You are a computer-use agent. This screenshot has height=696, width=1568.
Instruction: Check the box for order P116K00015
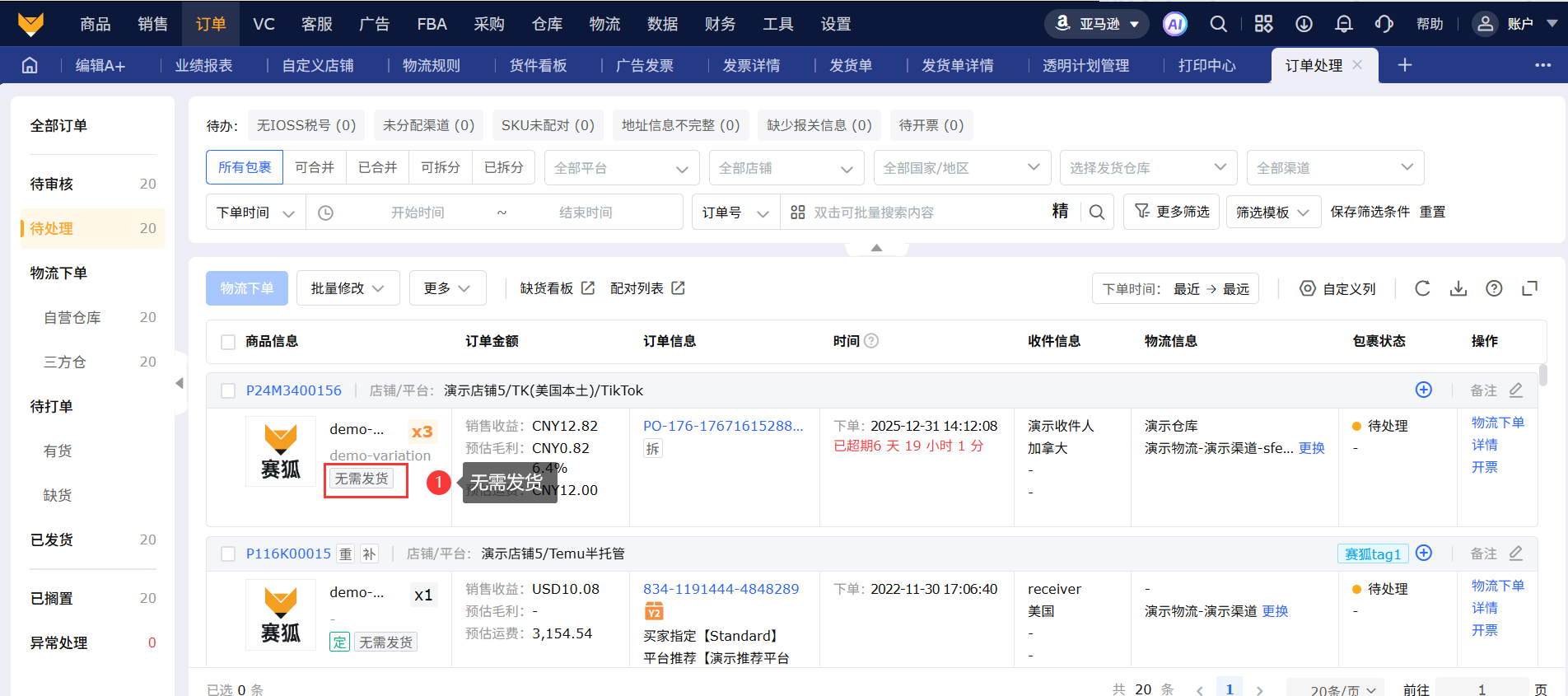(x=228, y=554)
